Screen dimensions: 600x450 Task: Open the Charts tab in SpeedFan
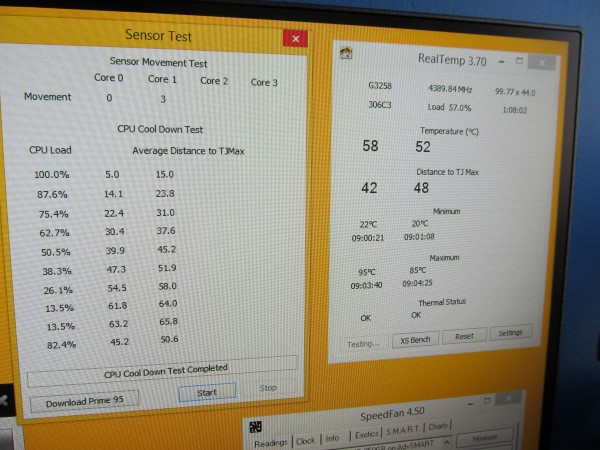pyautogui.click(x=438, y=426)
